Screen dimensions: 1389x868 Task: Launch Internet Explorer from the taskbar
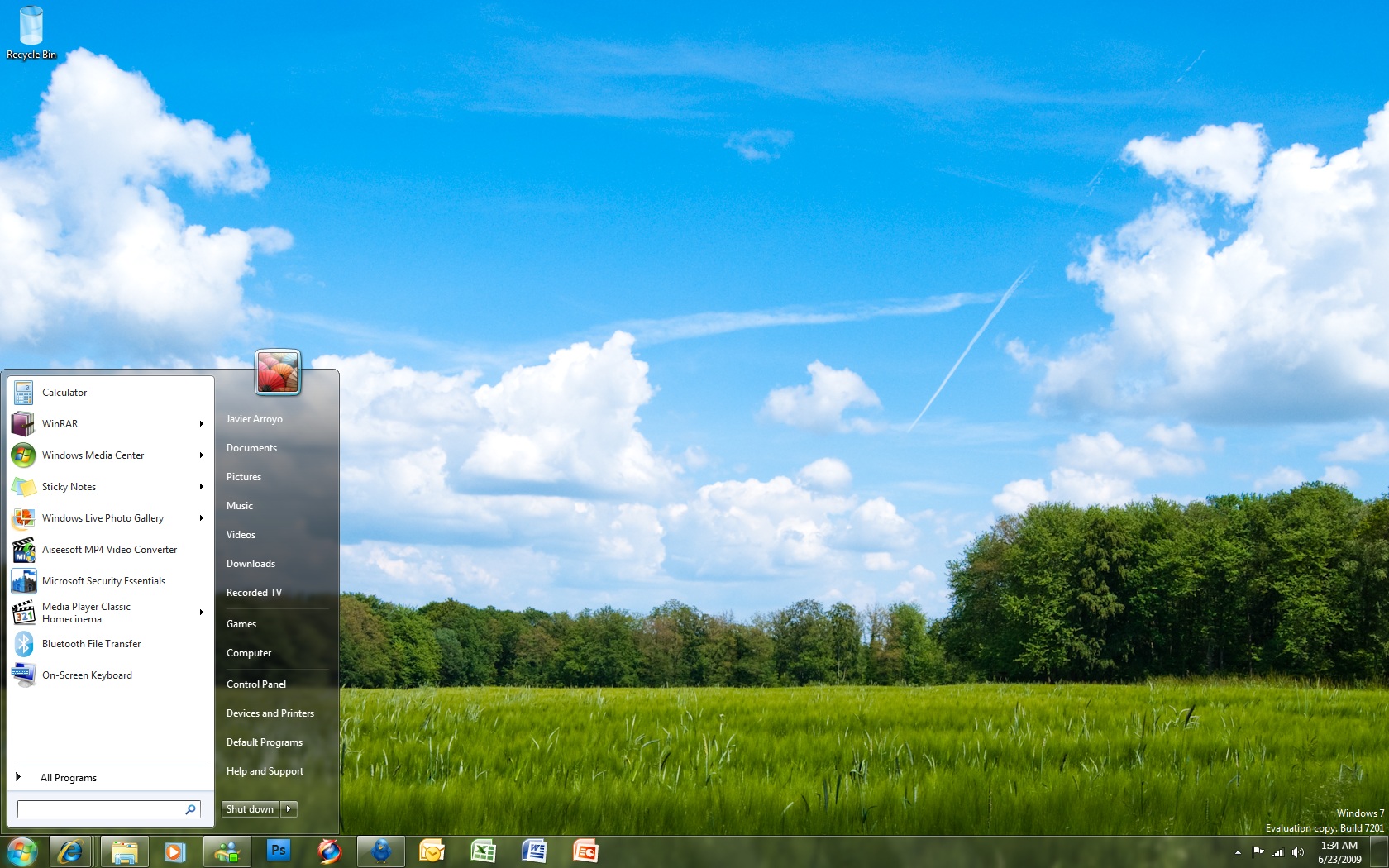click(70, 851)
